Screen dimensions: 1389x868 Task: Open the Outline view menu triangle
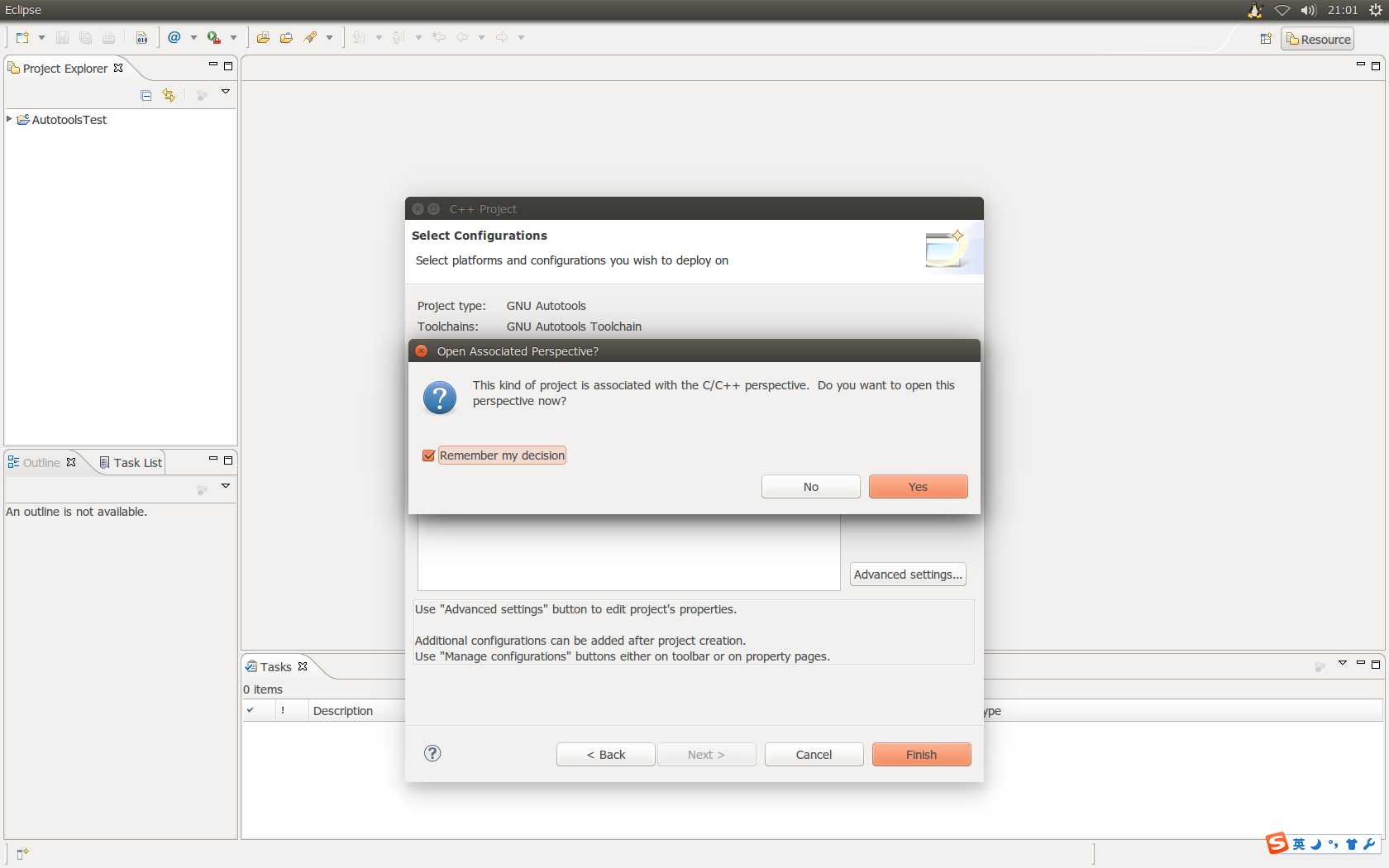tap(225, 486)
